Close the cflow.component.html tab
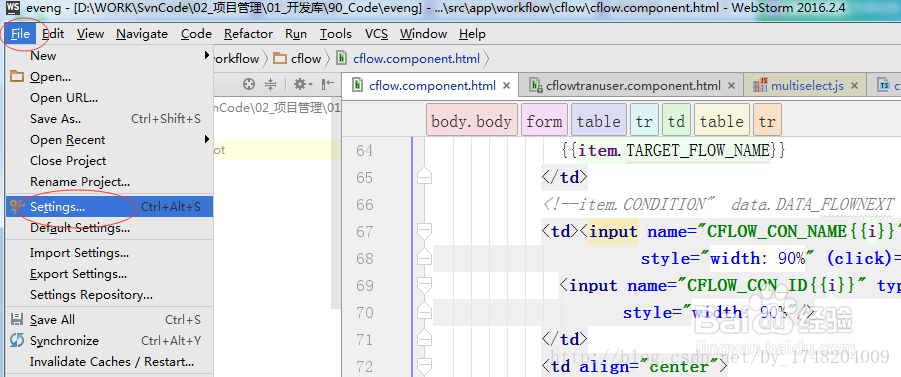This screenshot has height=377, width=901. [507, 86]
